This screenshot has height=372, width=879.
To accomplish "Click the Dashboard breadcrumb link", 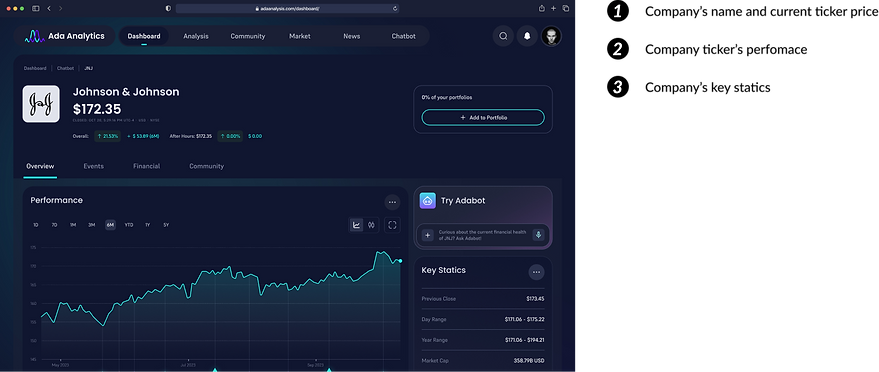I will (35, 68).
